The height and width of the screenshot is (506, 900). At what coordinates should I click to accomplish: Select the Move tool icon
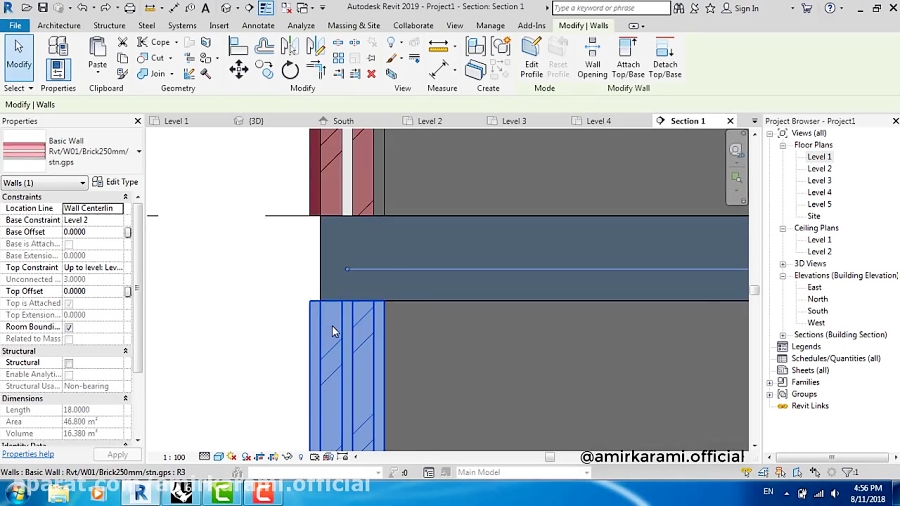coord(238,70)
